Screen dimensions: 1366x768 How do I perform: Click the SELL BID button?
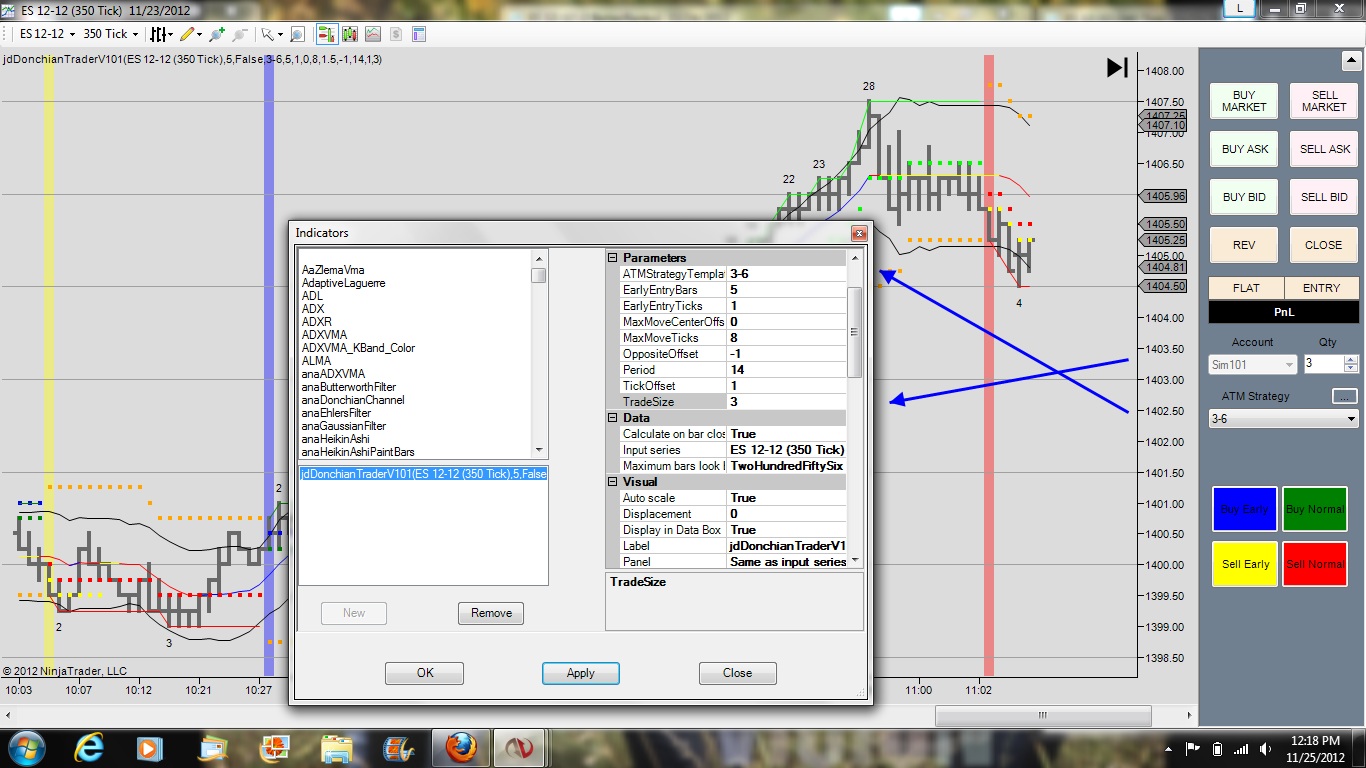point(1324,197)
